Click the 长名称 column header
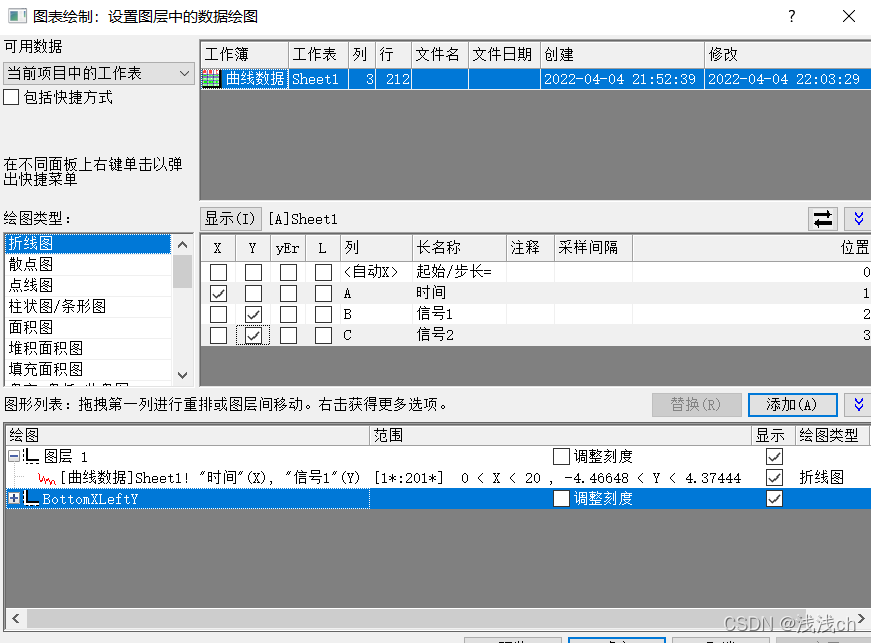The height and width of the screenshot is (643, 871). [459, 248]
